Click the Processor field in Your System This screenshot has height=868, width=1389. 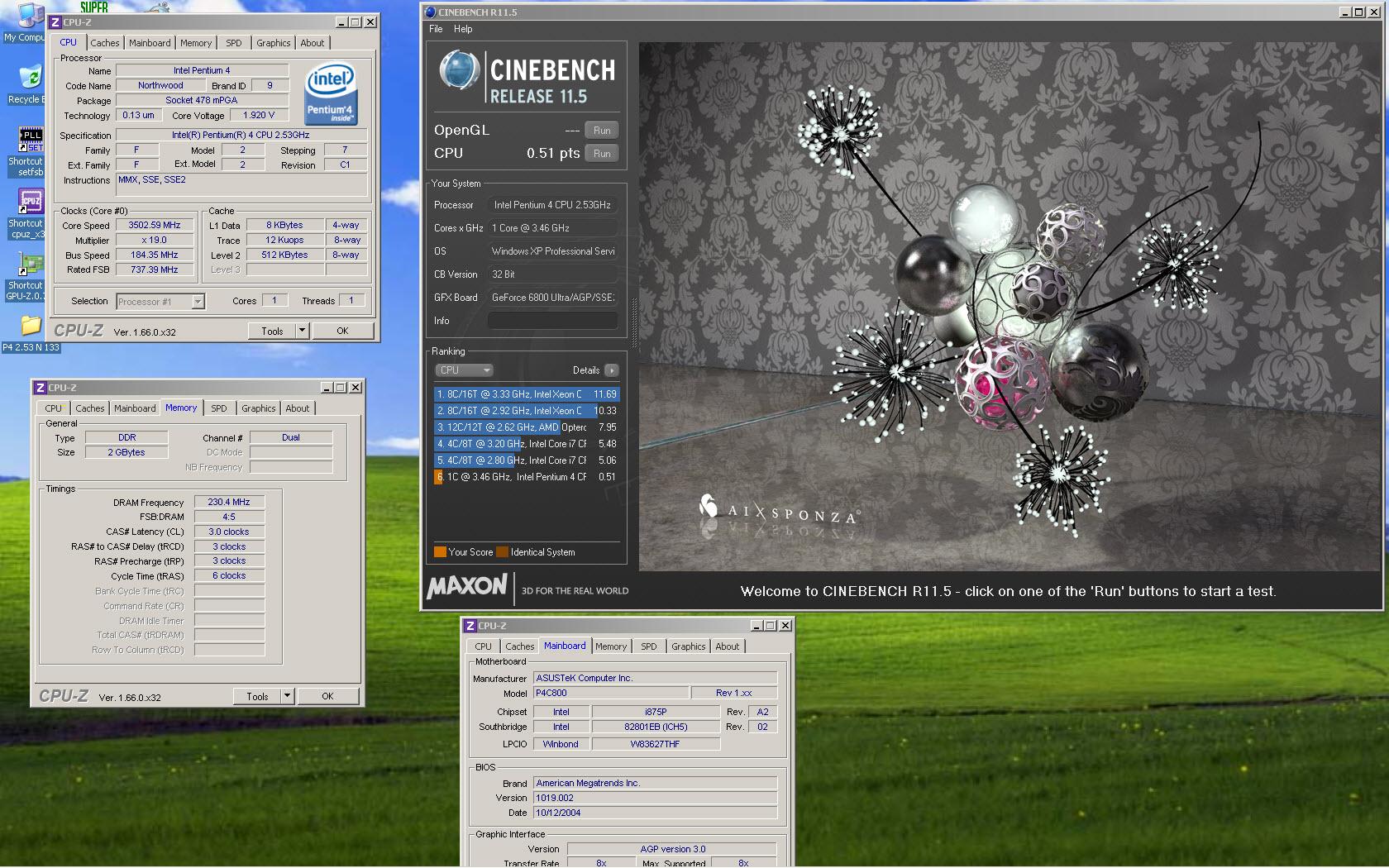pyautogui.click(x=553, y=205)
